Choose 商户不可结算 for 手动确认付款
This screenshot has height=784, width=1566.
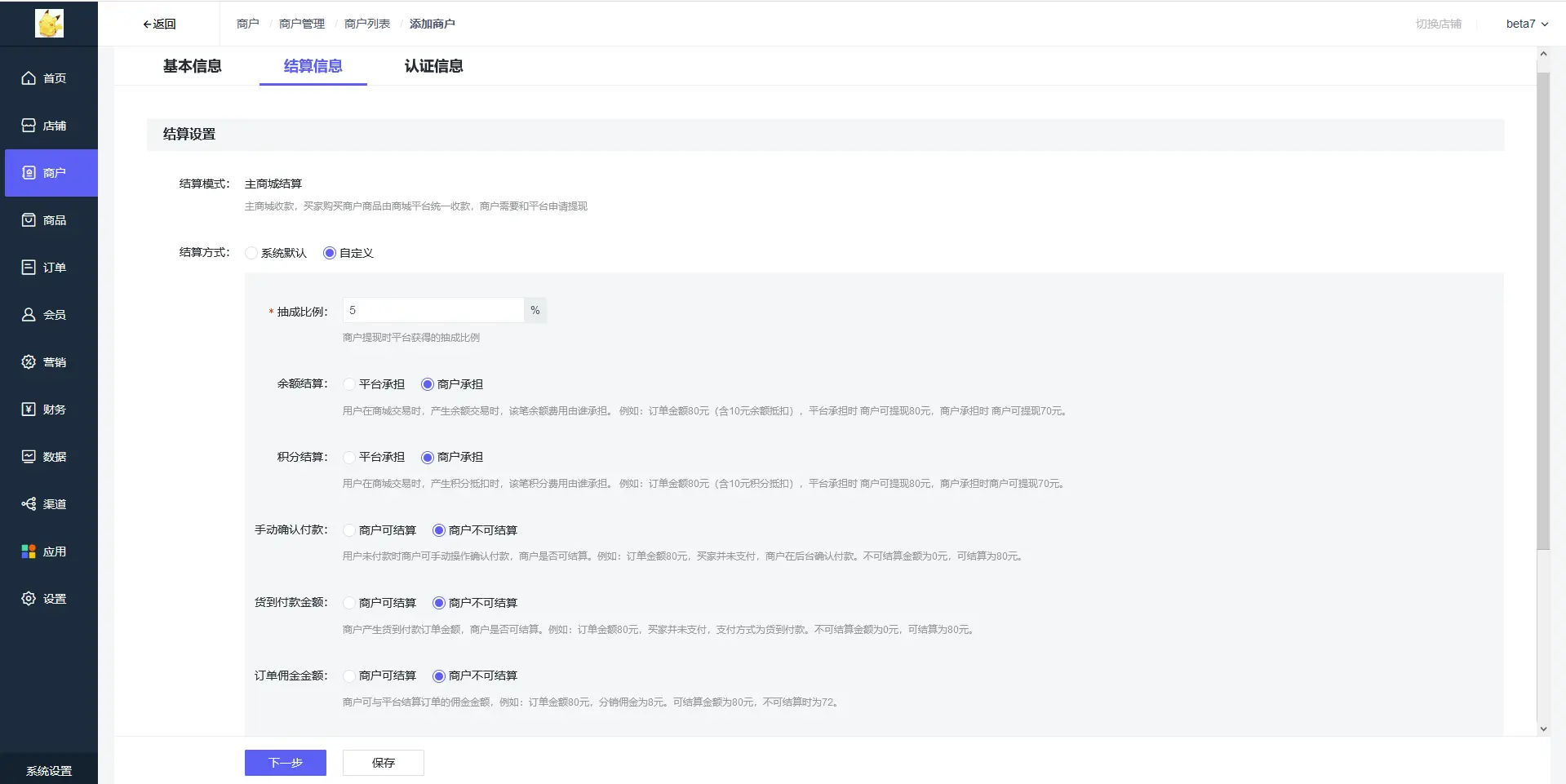click(439, 530)
